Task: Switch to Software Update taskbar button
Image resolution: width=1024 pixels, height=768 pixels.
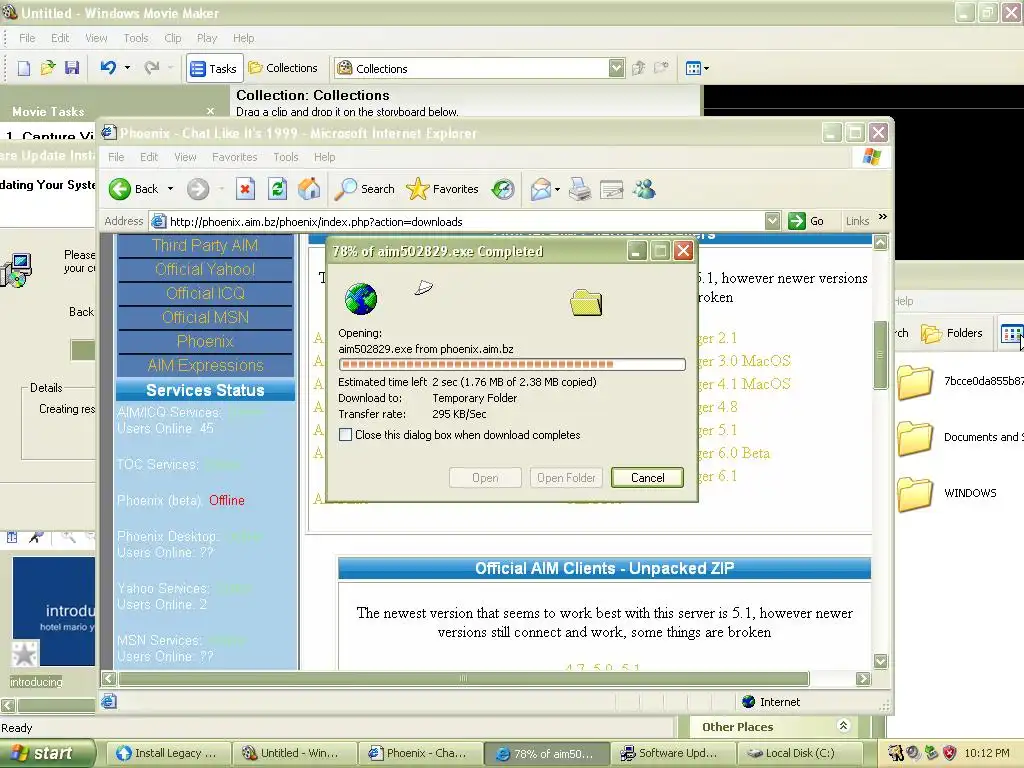Action: [673, 753]
